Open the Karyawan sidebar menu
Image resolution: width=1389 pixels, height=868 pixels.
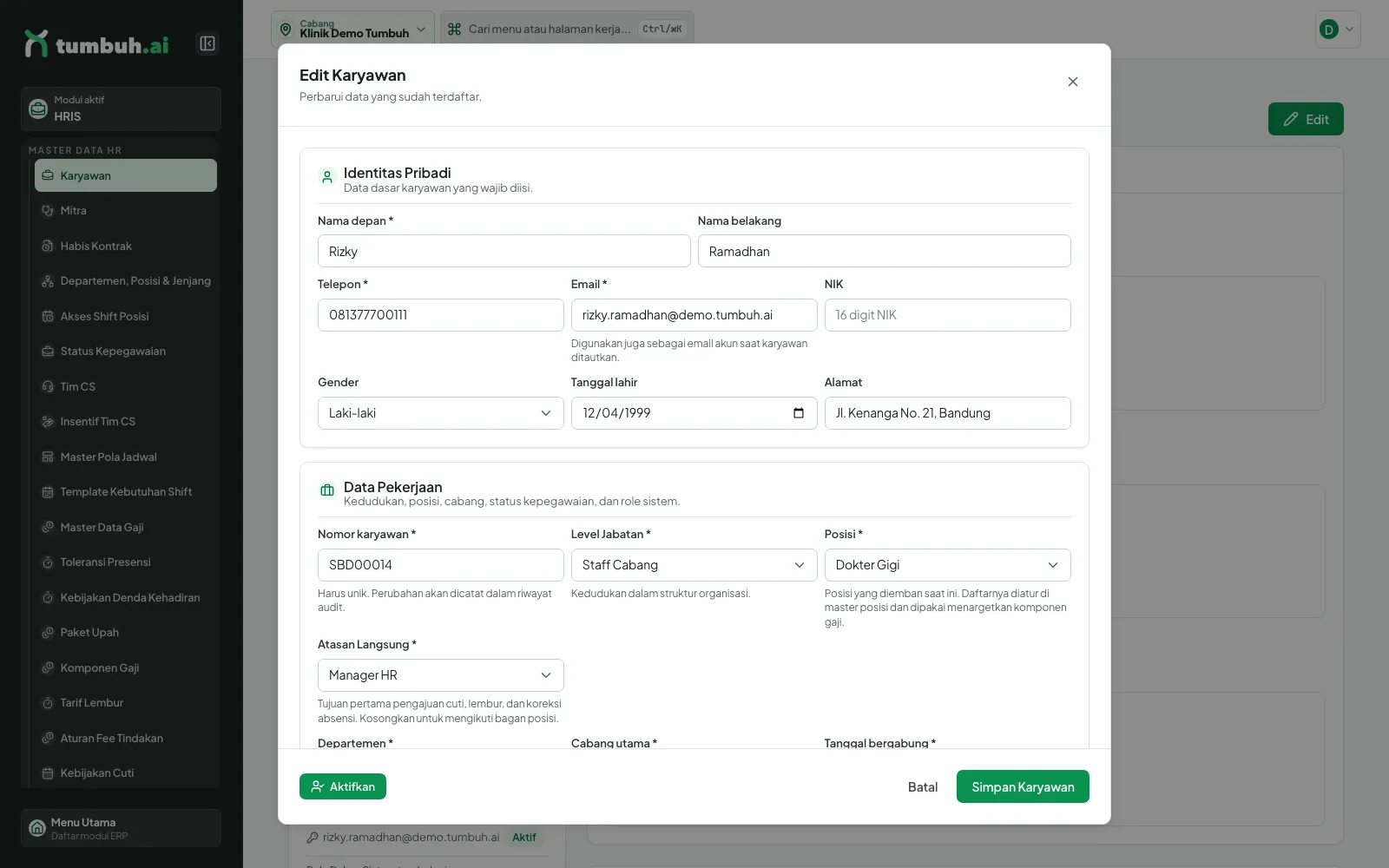coord(126,175)
